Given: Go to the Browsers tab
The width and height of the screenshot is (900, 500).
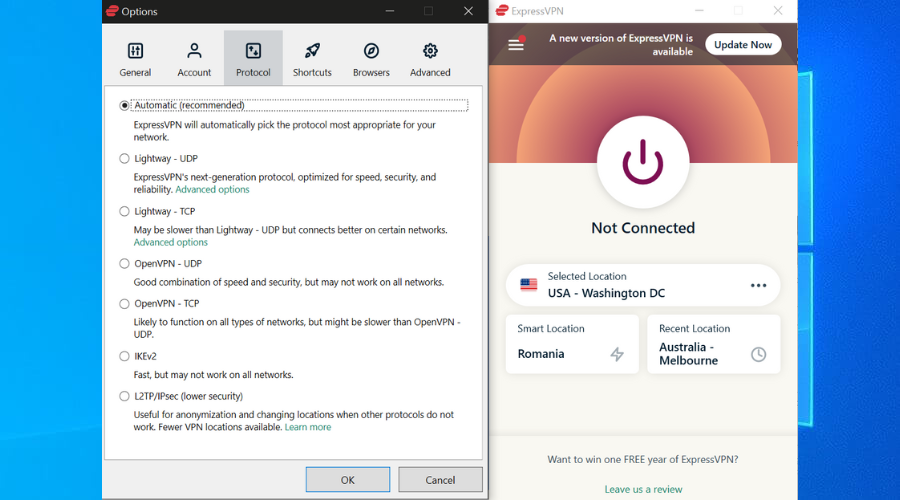Looking at the screenshot, I should pyautogui.click(x=371, y=59).
